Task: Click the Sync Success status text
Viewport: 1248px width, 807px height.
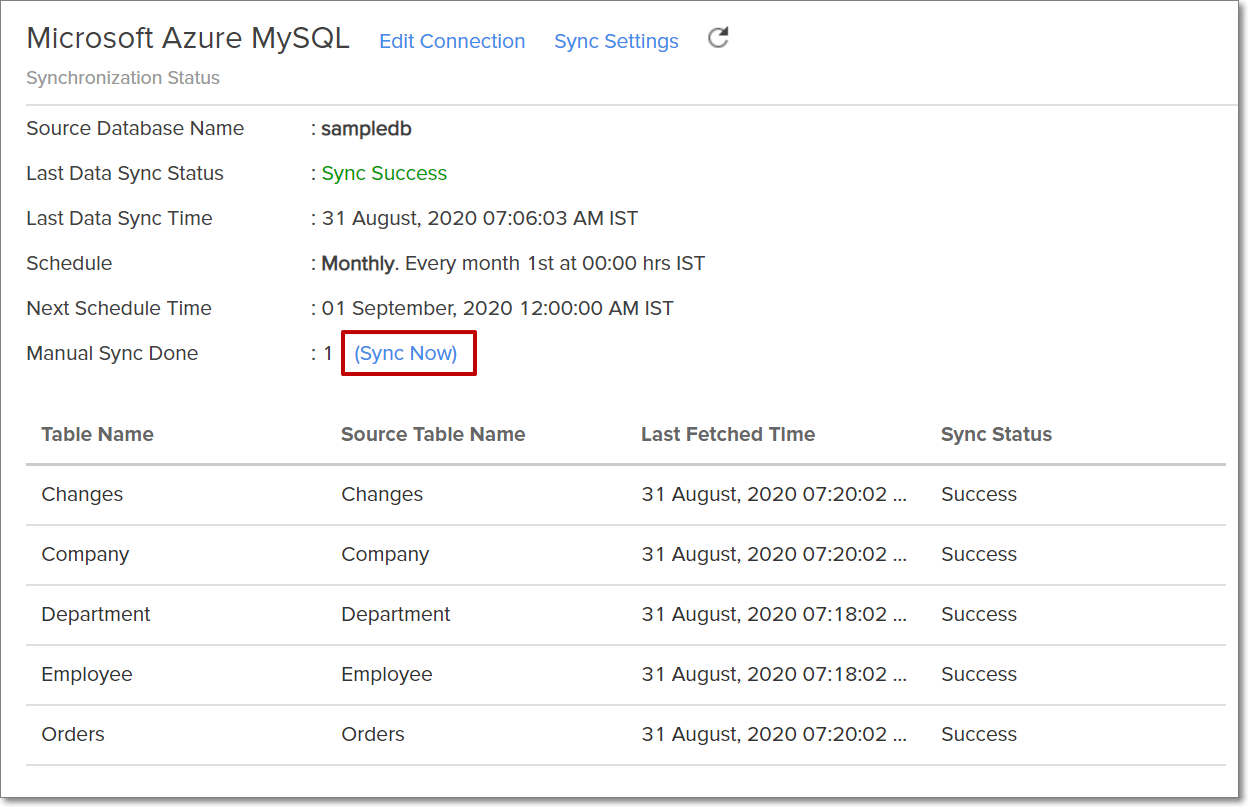Action: 383,173
